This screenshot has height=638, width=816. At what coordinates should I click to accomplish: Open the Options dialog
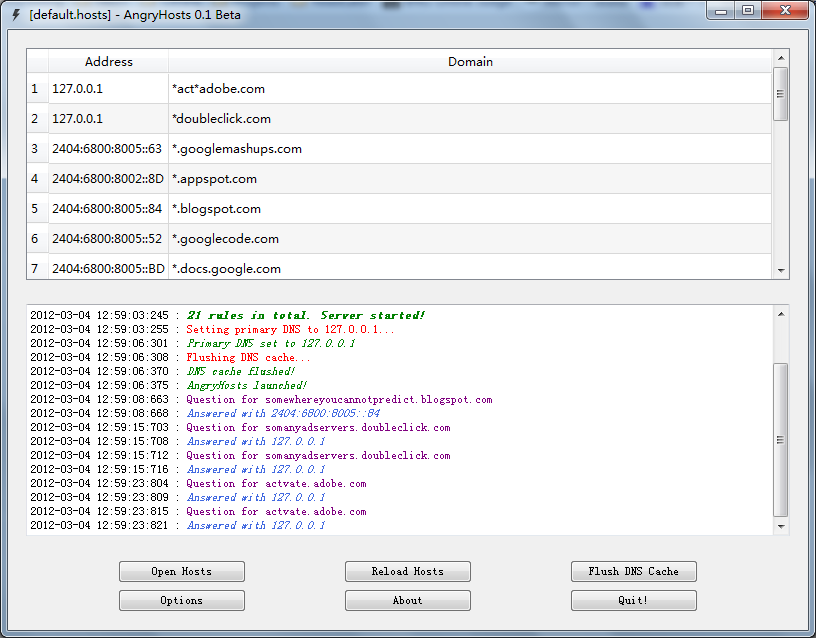click(x=182, y=601)
